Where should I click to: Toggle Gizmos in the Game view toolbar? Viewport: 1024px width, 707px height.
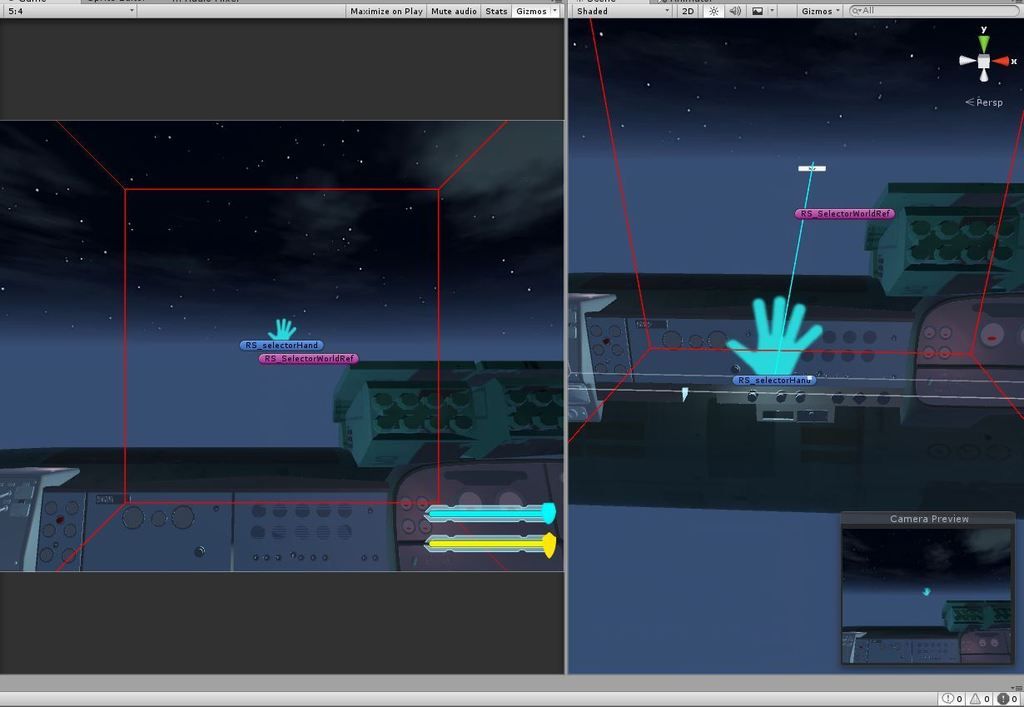[x=531, y=11]
